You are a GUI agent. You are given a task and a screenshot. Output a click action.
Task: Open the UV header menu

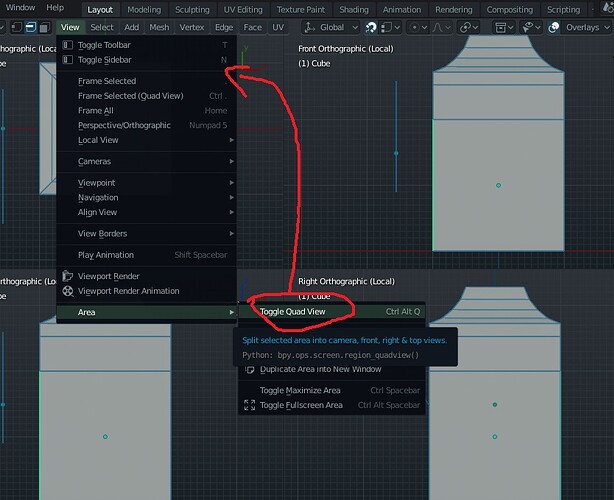tap(278, 27)
